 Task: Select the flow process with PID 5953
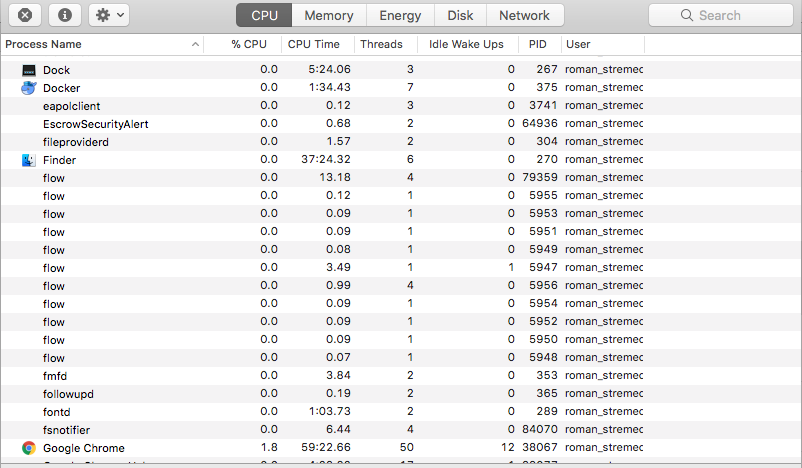click(54, 214)
